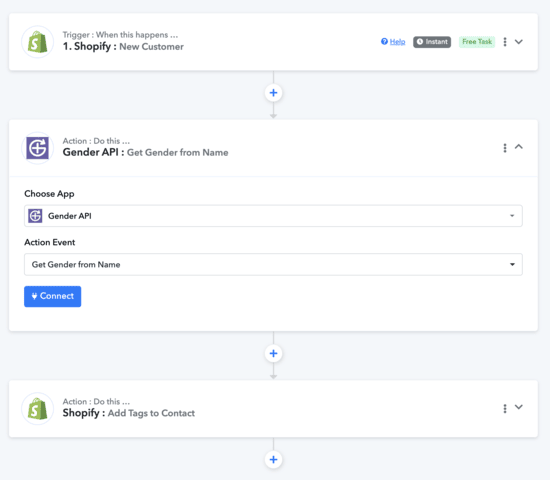This screenshot has height=480, width=550.
Task: Expand the Shopify New Customer trigger step
Action: point(519,42)
